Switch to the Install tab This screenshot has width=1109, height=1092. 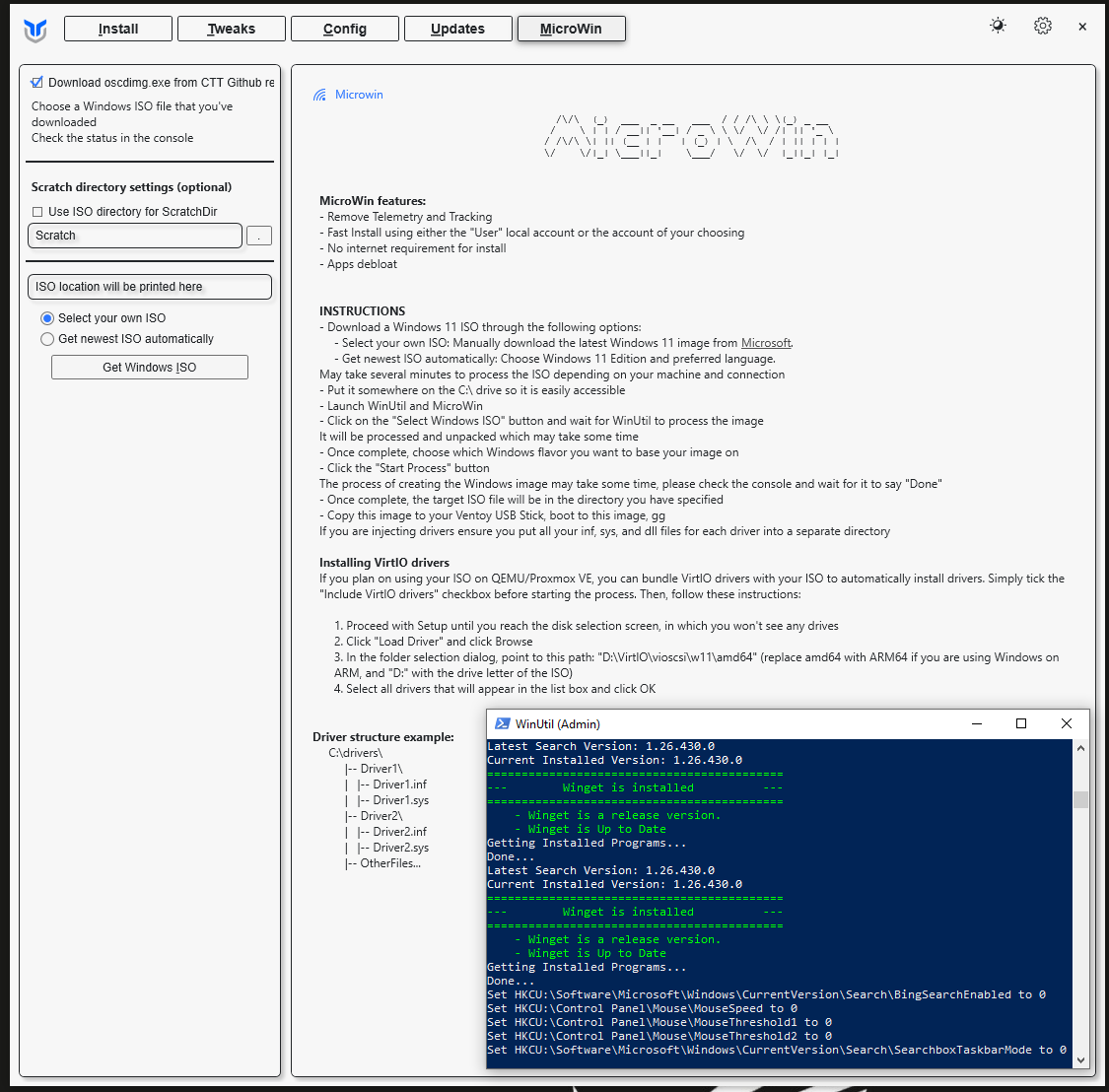coord(118,29)
